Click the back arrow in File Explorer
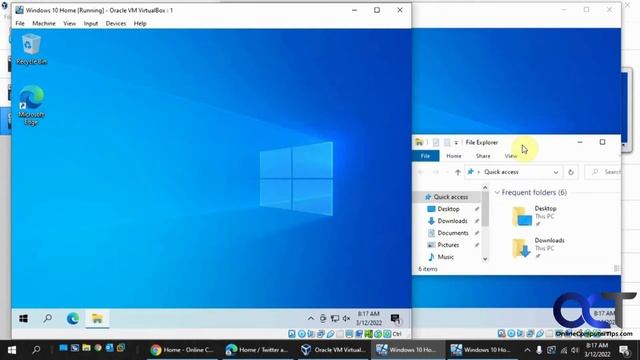 [x=420, y=172]
